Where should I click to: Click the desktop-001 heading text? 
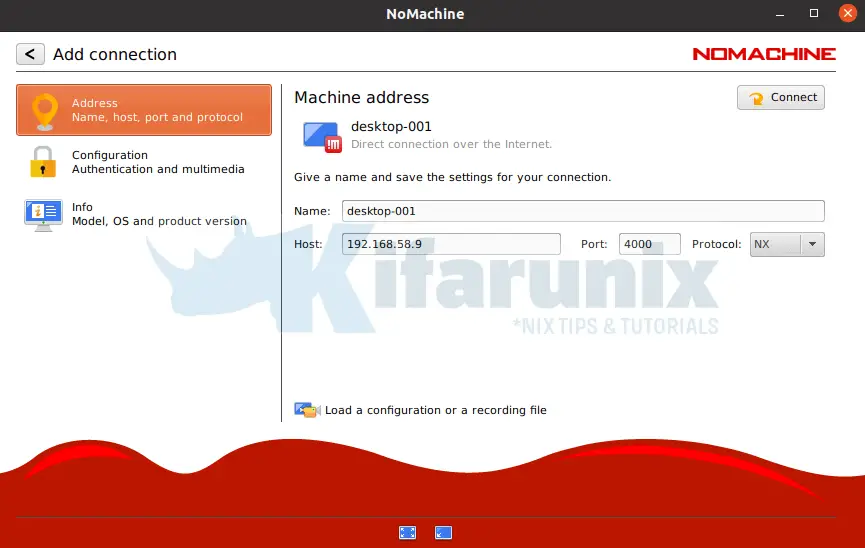click(x=391, y=126)
